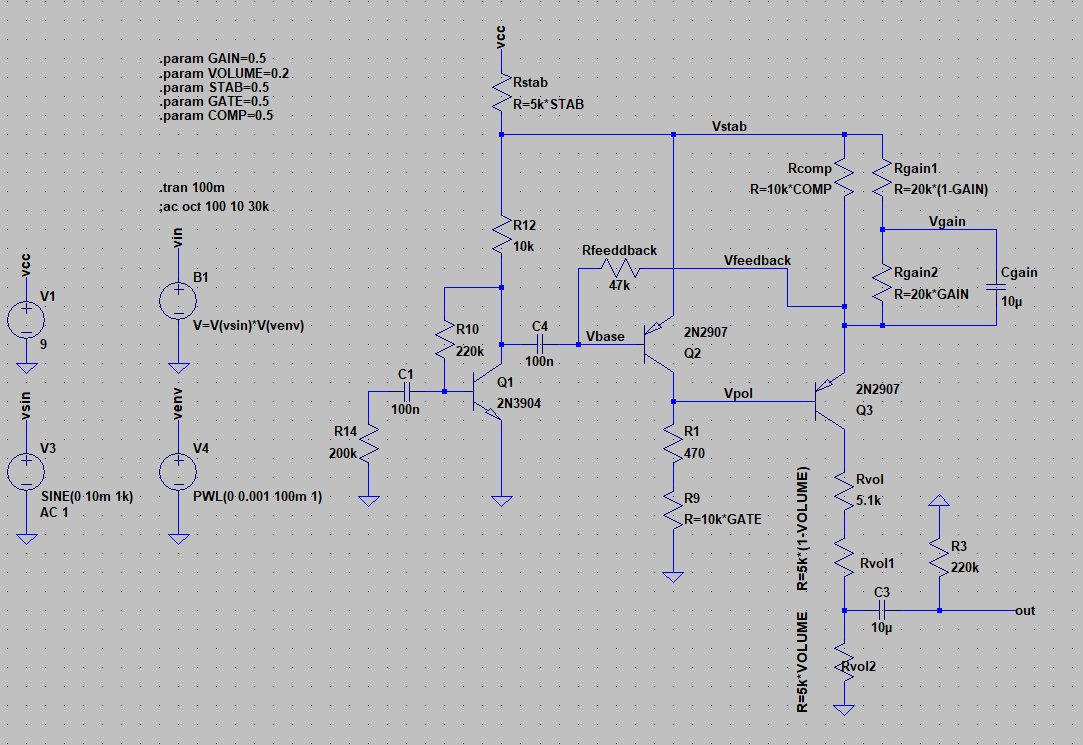The image size is (1083, 745).
Task: Click the R=5k*STAB value text
Action: pos(548,104)
